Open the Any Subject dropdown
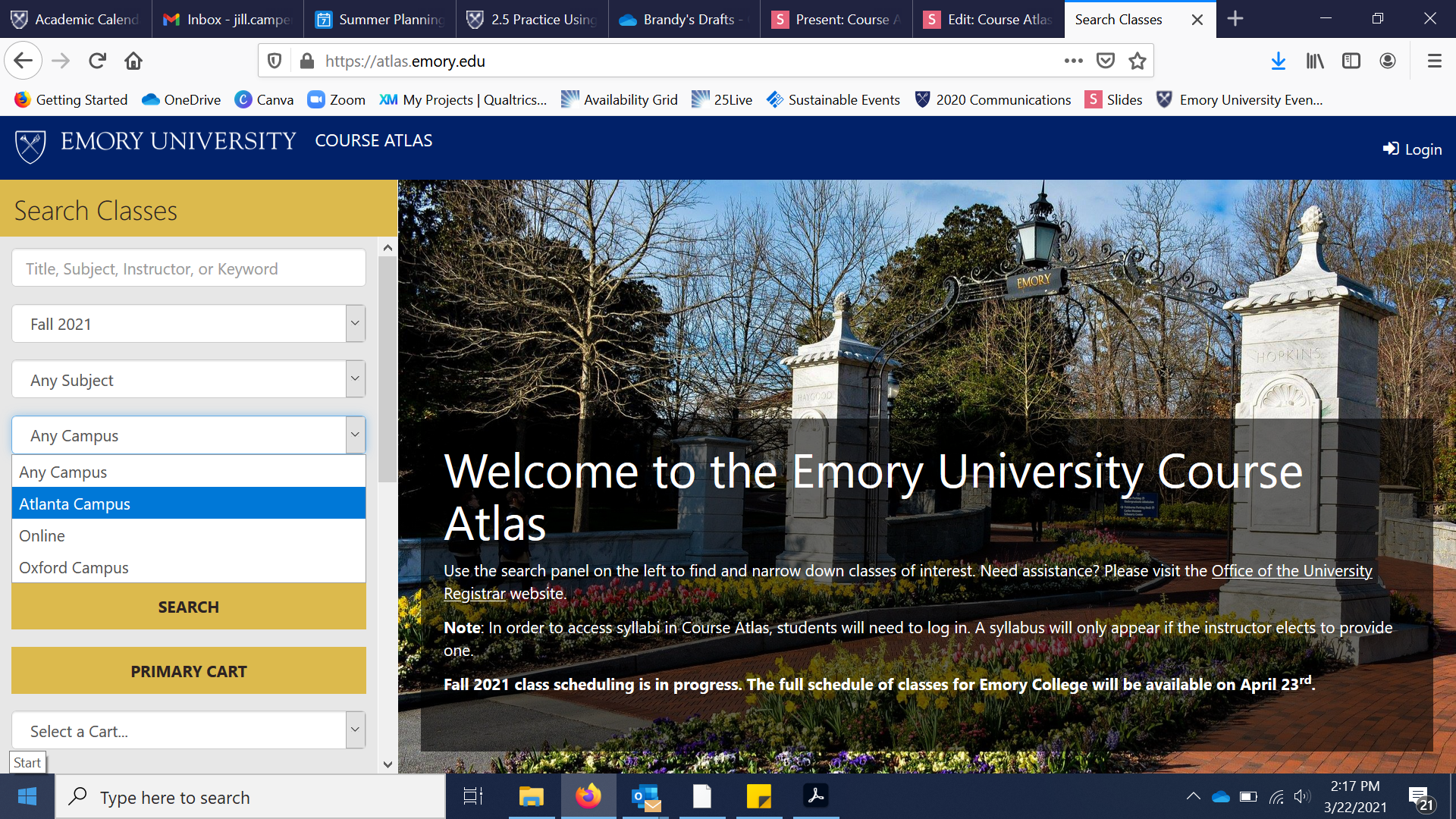The width and height of the screenshot is (1456, 819). pyautogui.click(x=188, y=380)
